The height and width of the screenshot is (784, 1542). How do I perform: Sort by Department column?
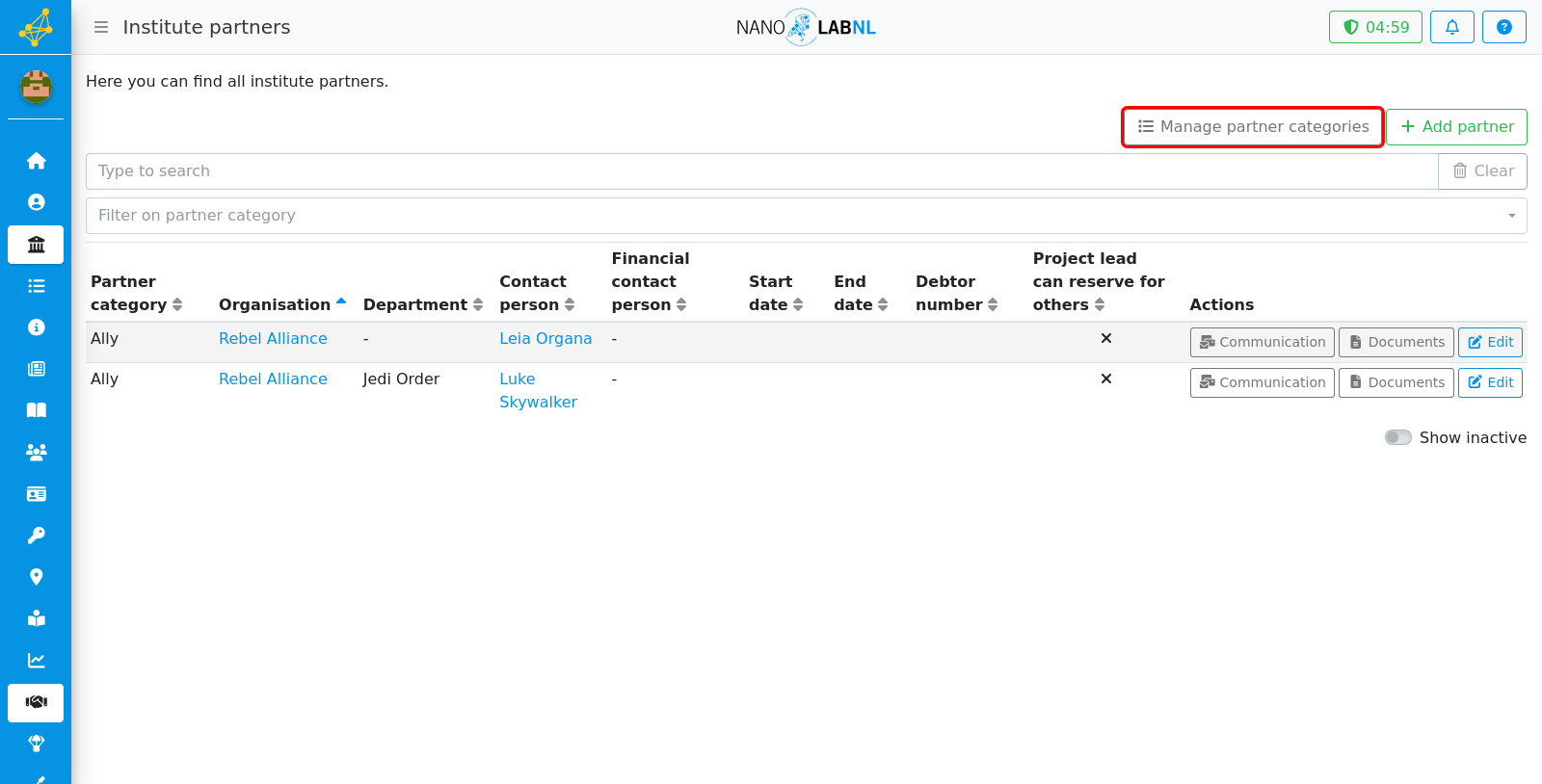click(x=422, y=304)
